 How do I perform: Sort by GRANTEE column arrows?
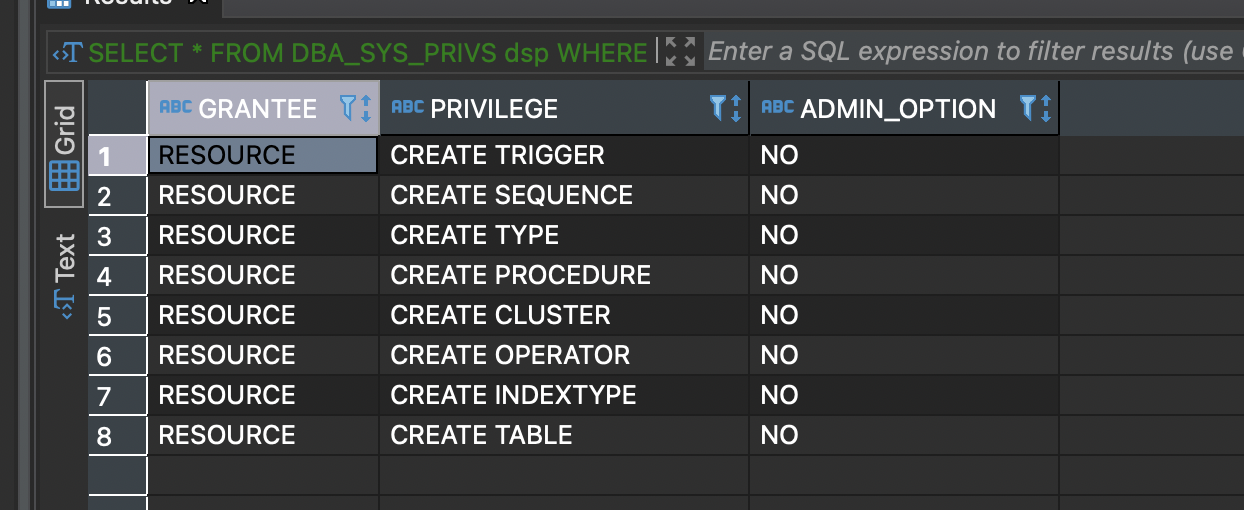(366, 108)
